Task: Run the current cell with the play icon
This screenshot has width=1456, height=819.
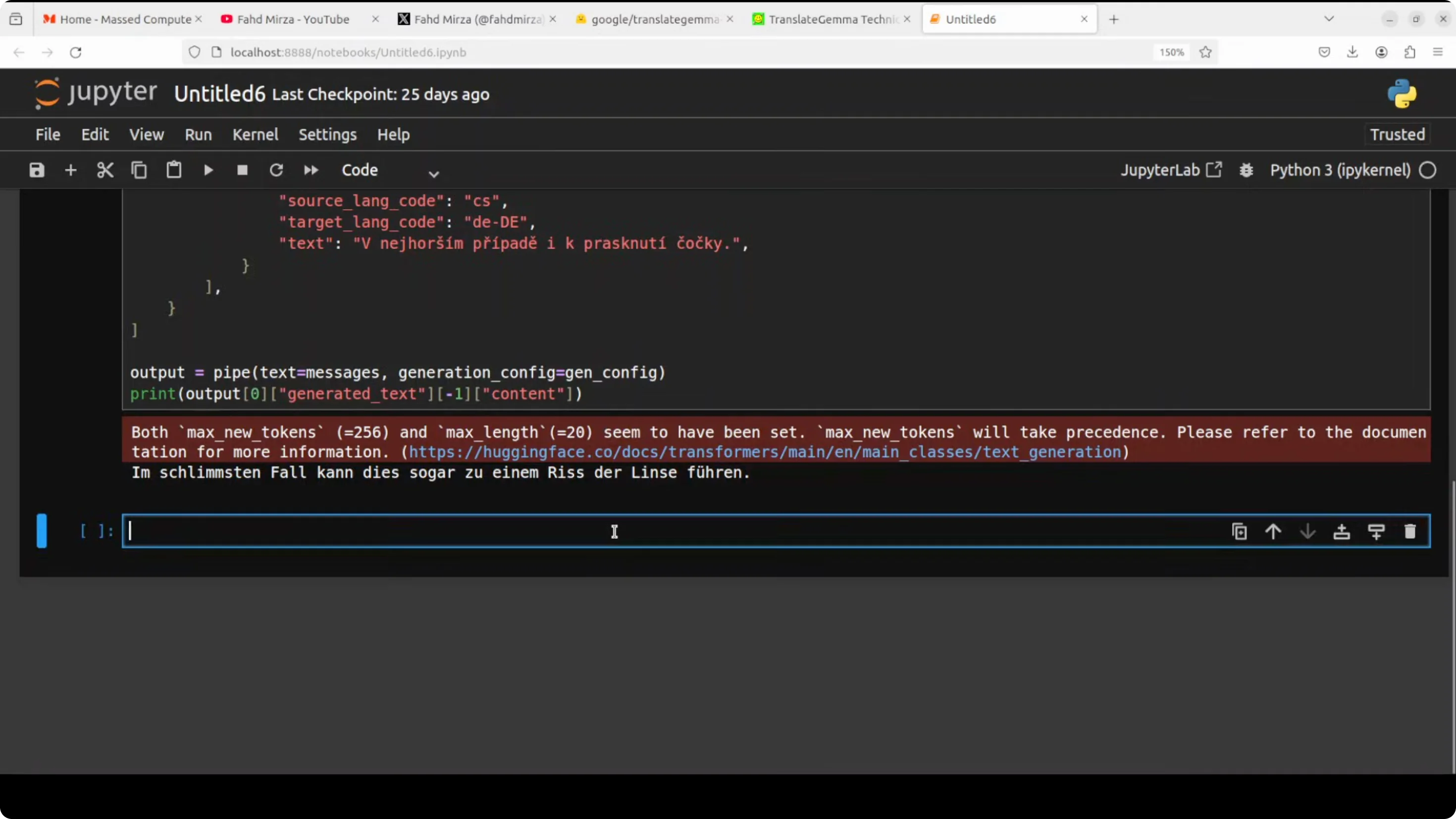Action: coord(208,170)
